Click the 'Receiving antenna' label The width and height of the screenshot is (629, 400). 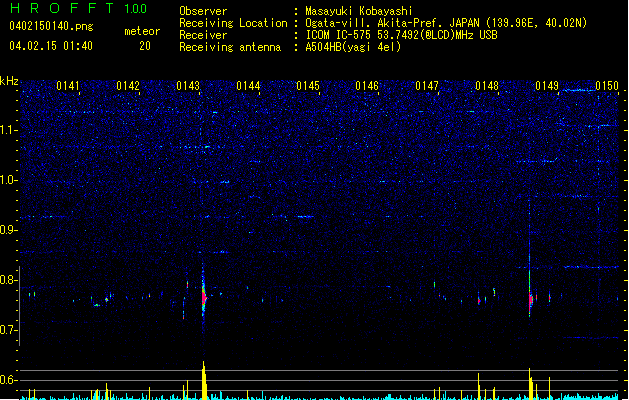230,47
